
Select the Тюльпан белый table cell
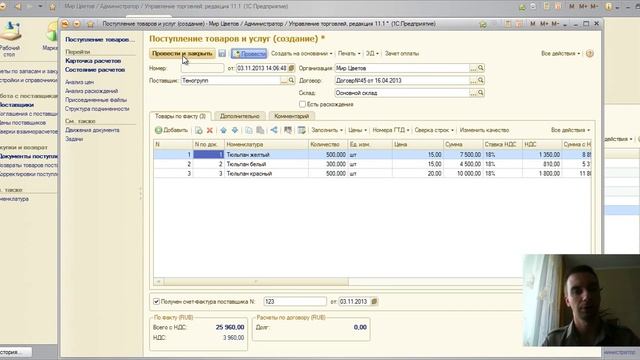click(x=266, y=164)
